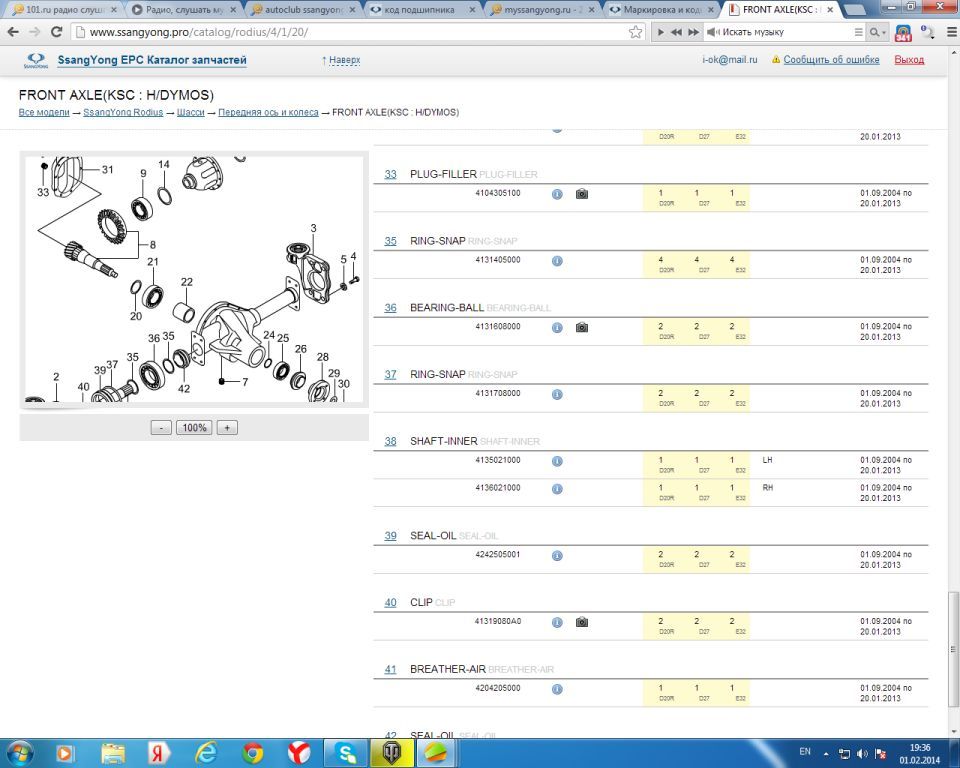Zoom in diagram with plus button

tap(227, 428)
